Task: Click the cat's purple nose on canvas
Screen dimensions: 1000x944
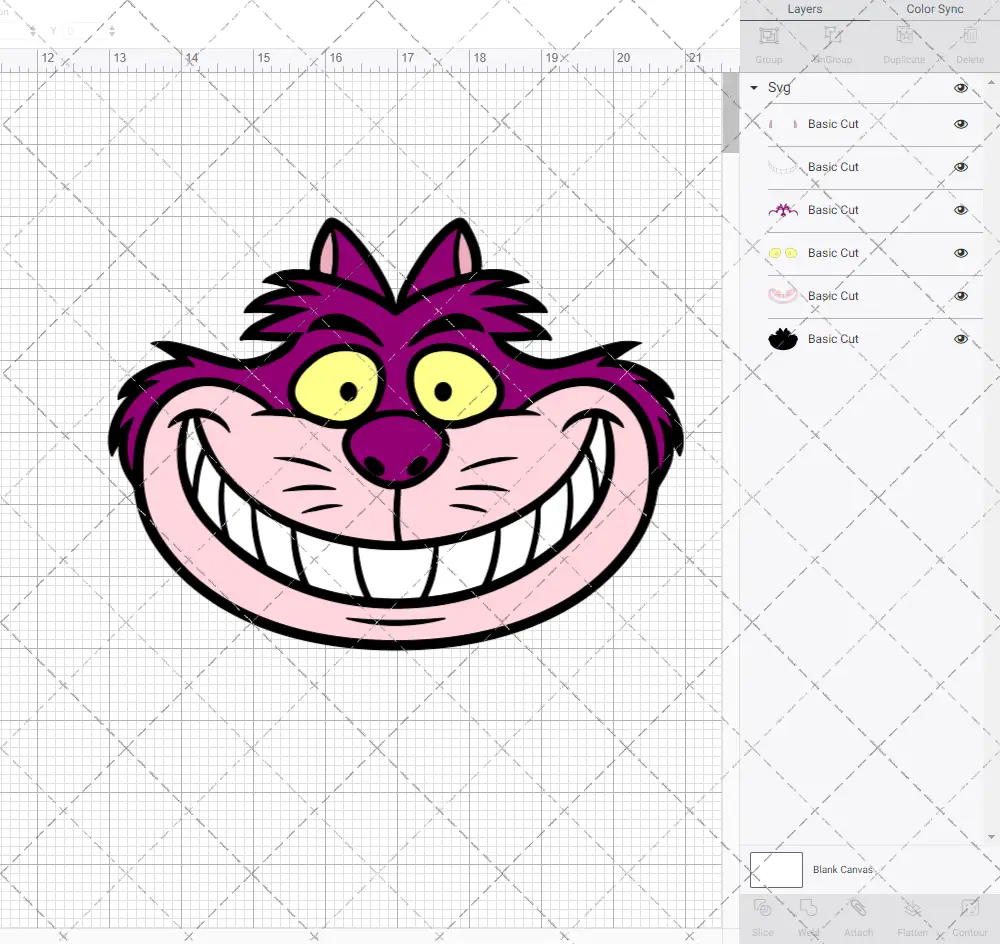Action: point(397,448)
